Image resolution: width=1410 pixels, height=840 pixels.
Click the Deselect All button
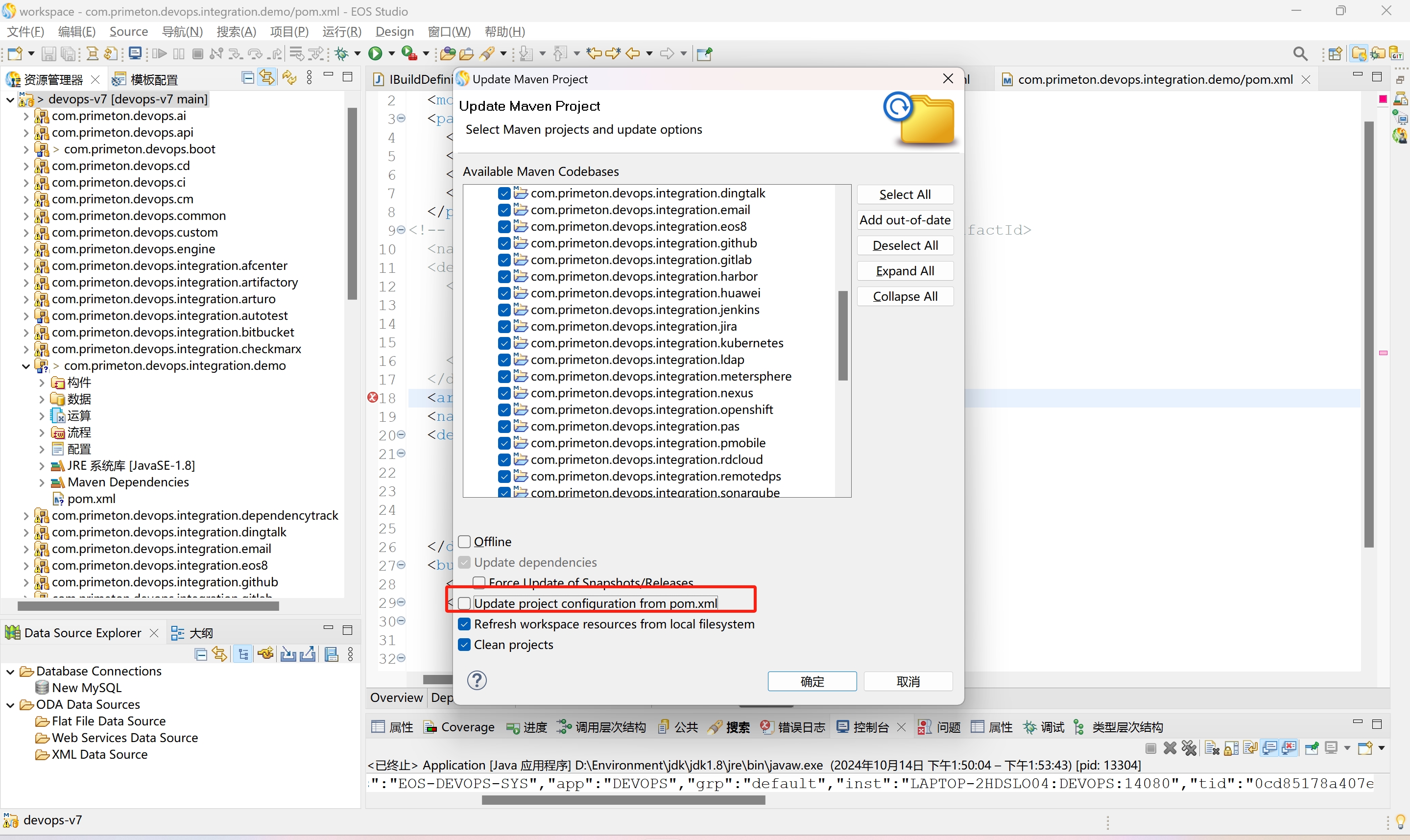tap(905, 246)
